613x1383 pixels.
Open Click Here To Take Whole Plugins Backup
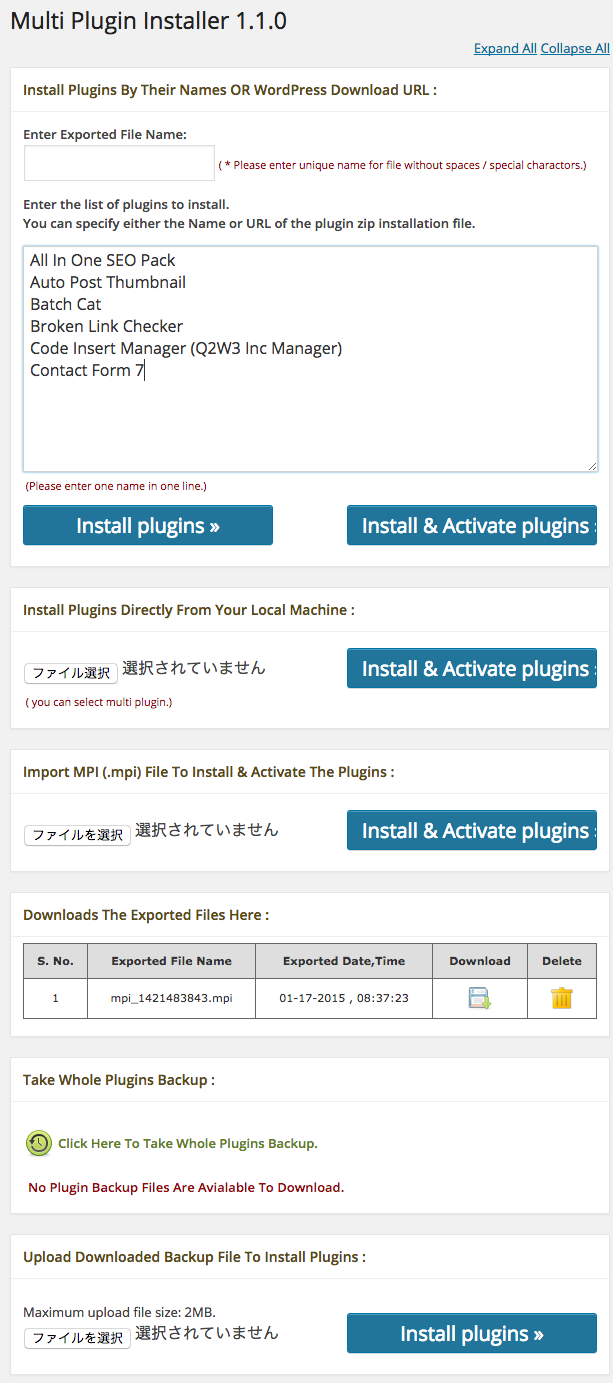188,1143
